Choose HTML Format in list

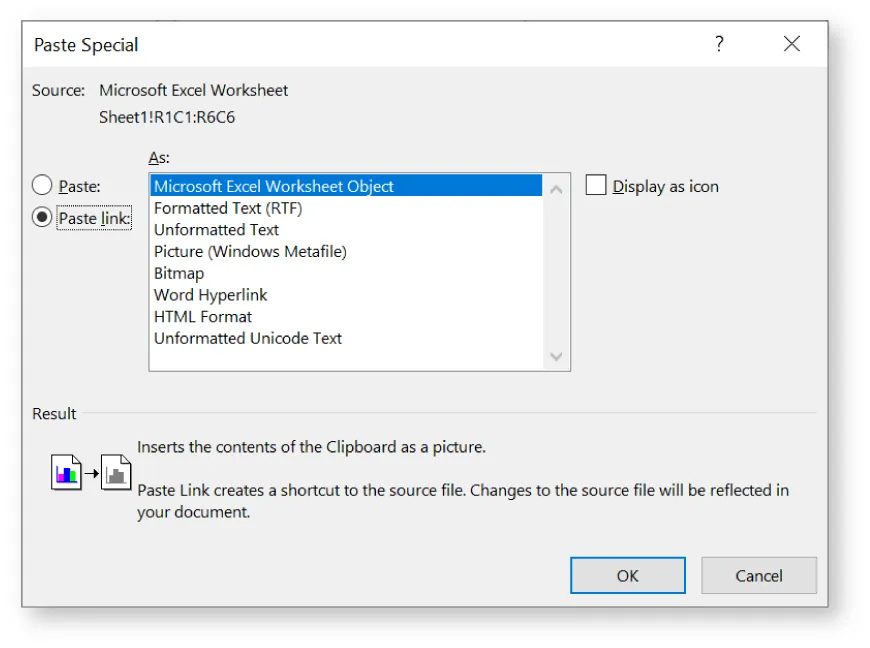coord(203,317)
